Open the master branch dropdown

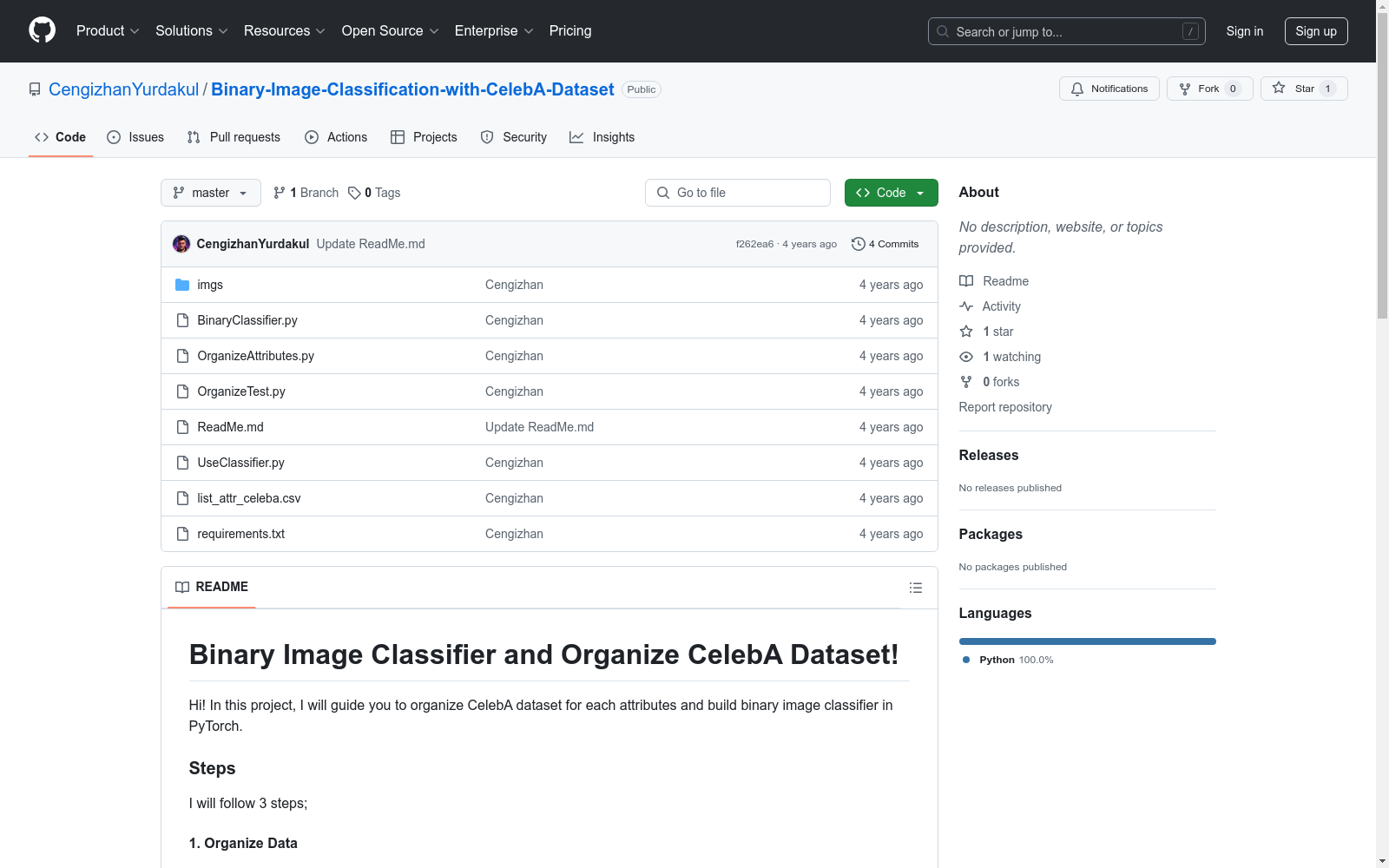coord(211,193)
